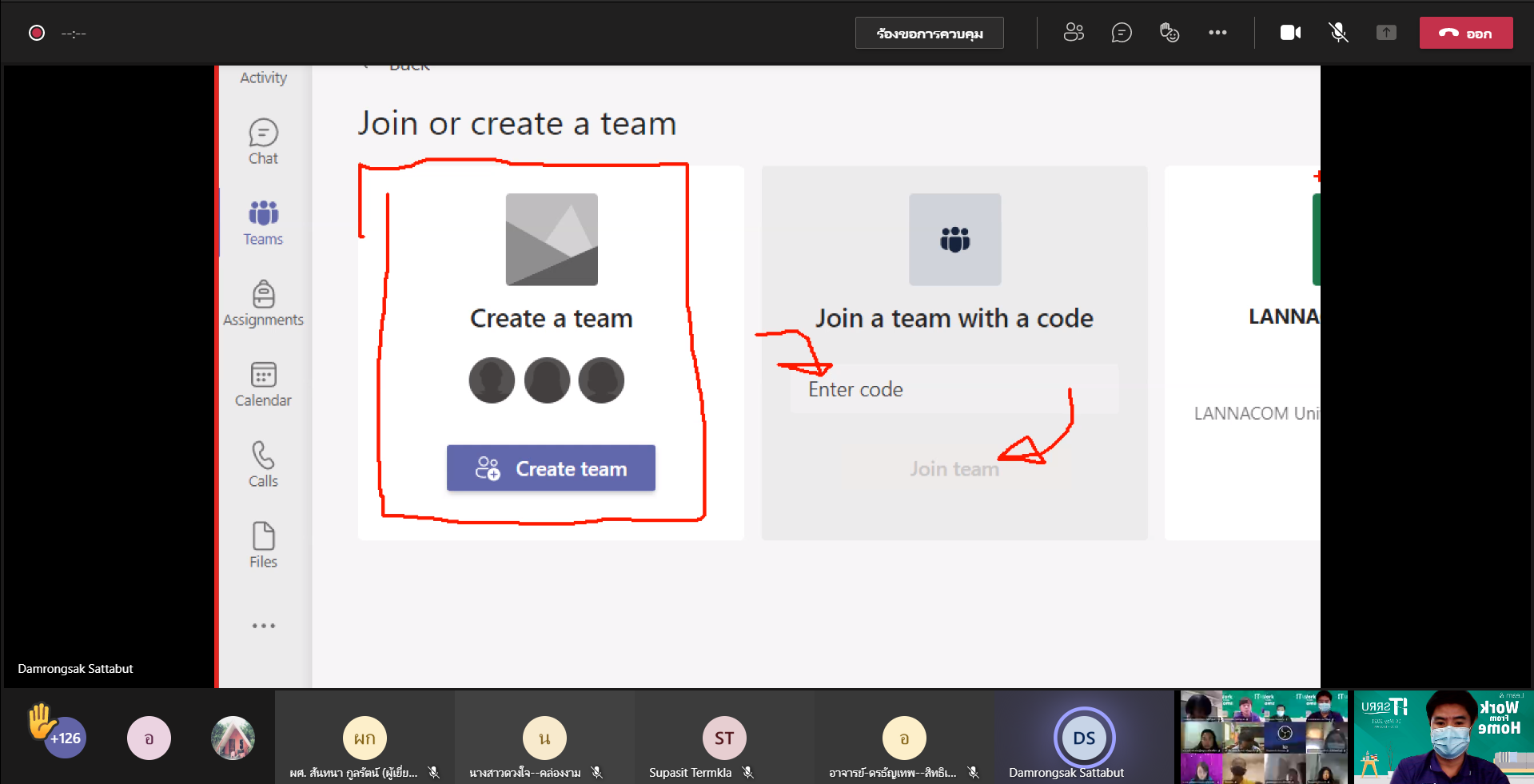Open Calls in the shared sidebar
Viewport: 1534px width, 784px height.
point(263,465)
